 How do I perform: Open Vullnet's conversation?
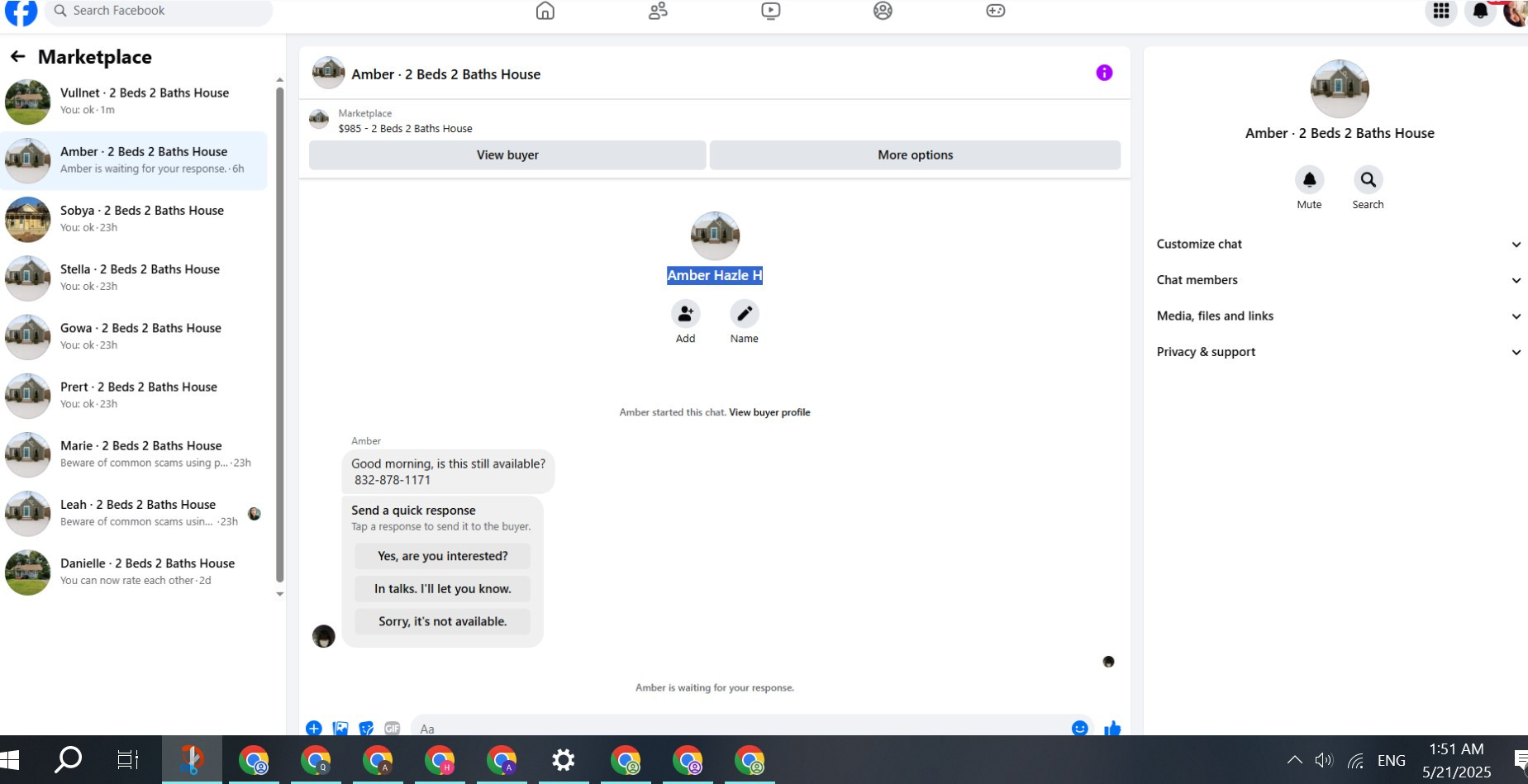(x=134, y=102)
